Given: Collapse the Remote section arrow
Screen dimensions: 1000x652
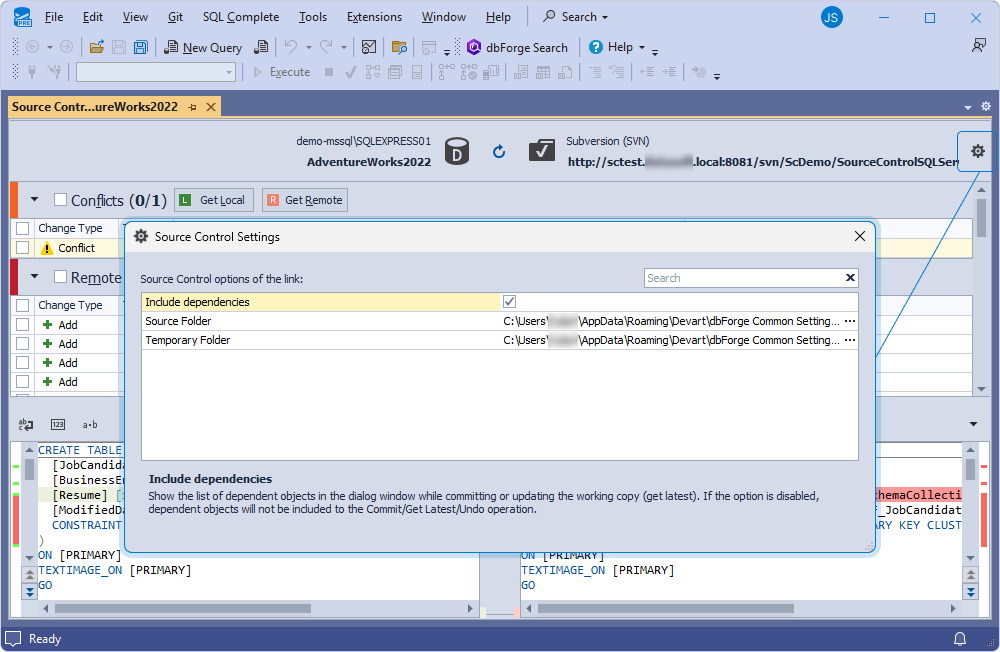Looking at the screenshot, I should 34,276.
